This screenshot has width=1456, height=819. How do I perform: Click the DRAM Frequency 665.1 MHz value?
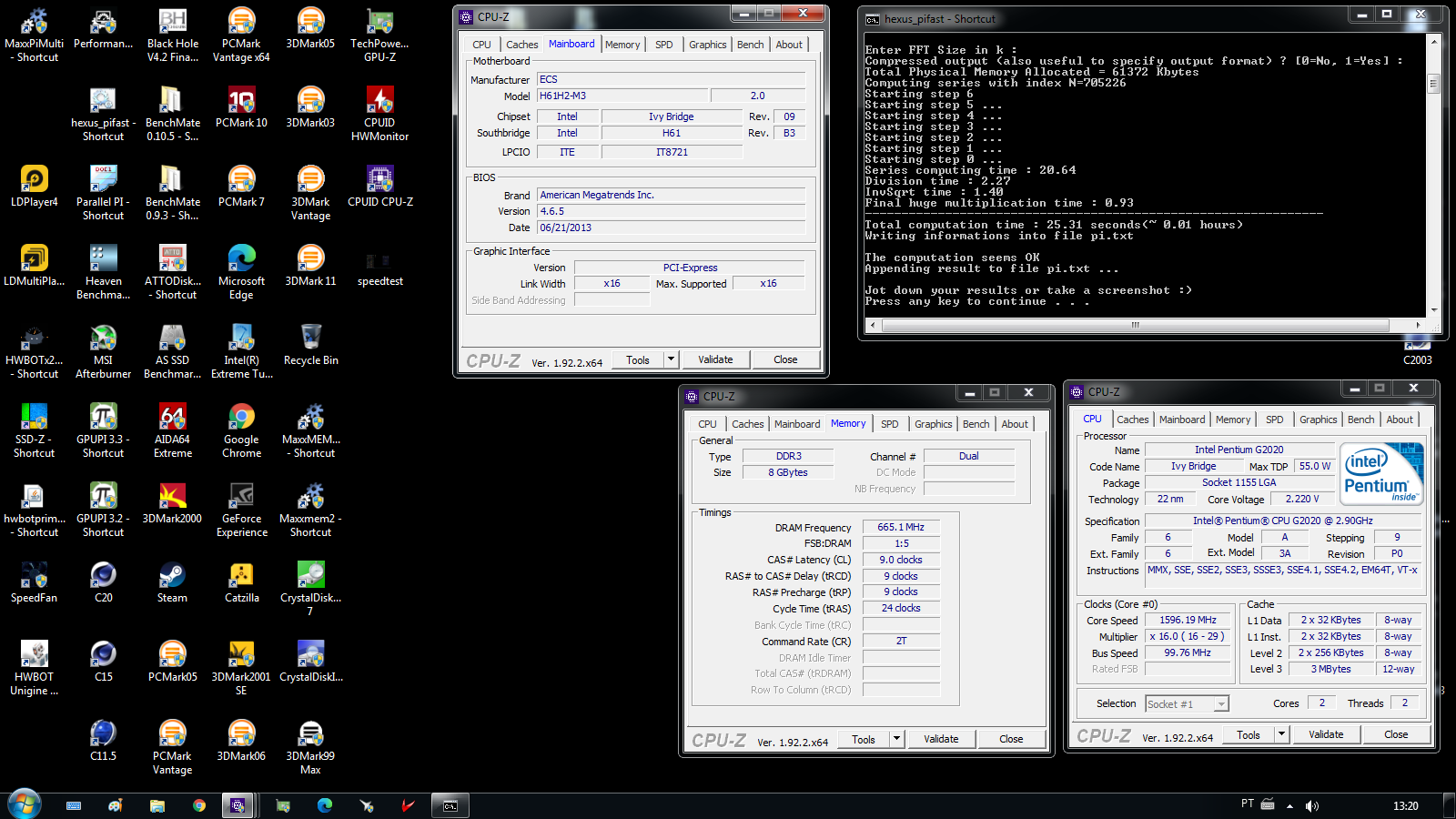pyautogui.click(x=901, y=527)
